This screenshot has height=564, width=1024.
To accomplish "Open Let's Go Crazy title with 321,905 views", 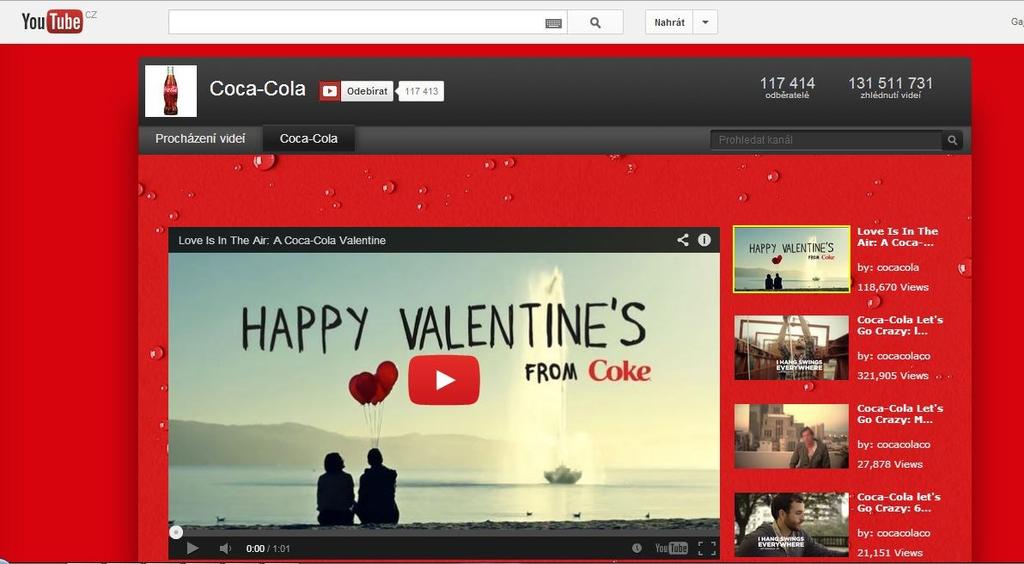I will point(900,325).
